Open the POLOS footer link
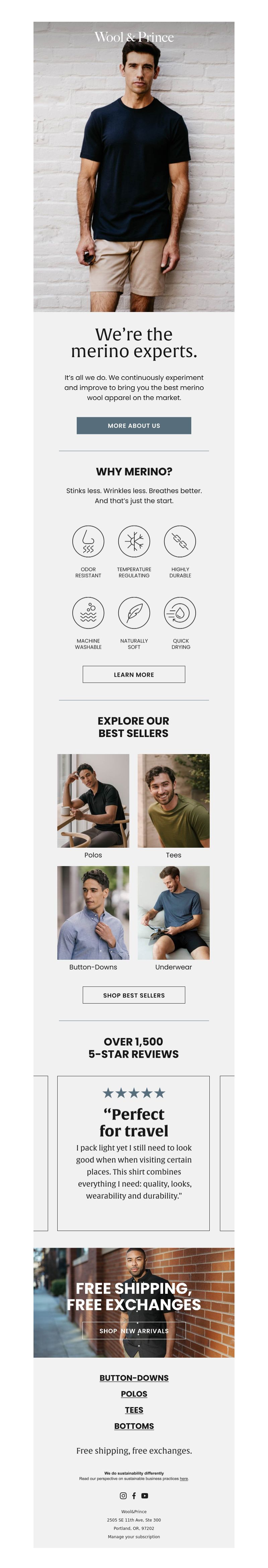The image size is (268, 1568). click(x=134, y=1393)
